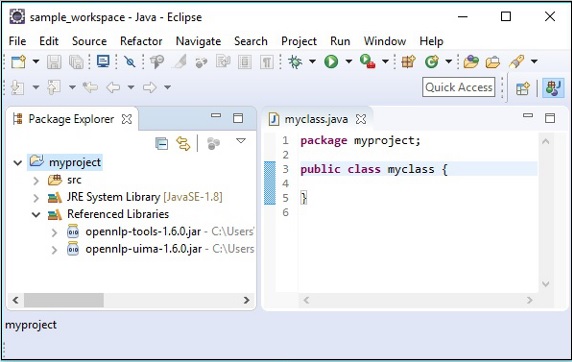This screenshot has height=362, width=572.
Task: Open the Window menu
Action: tap(385, 41)
